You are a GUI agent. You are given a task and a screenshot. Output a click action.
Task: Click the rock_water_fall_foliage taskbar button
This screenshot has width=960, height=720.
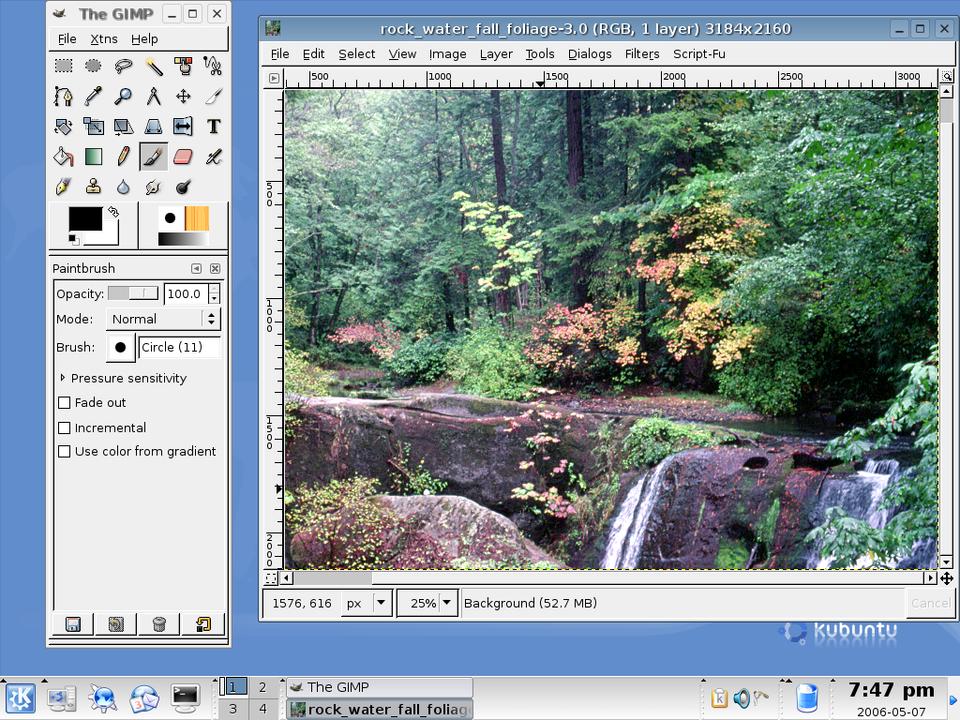(379, 709)
